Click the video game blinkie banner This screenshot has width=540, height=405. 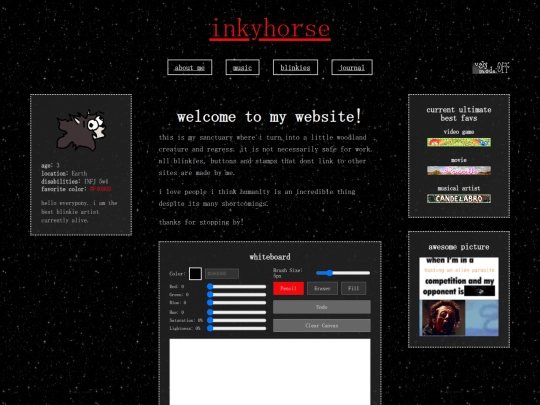pos(459,142)
